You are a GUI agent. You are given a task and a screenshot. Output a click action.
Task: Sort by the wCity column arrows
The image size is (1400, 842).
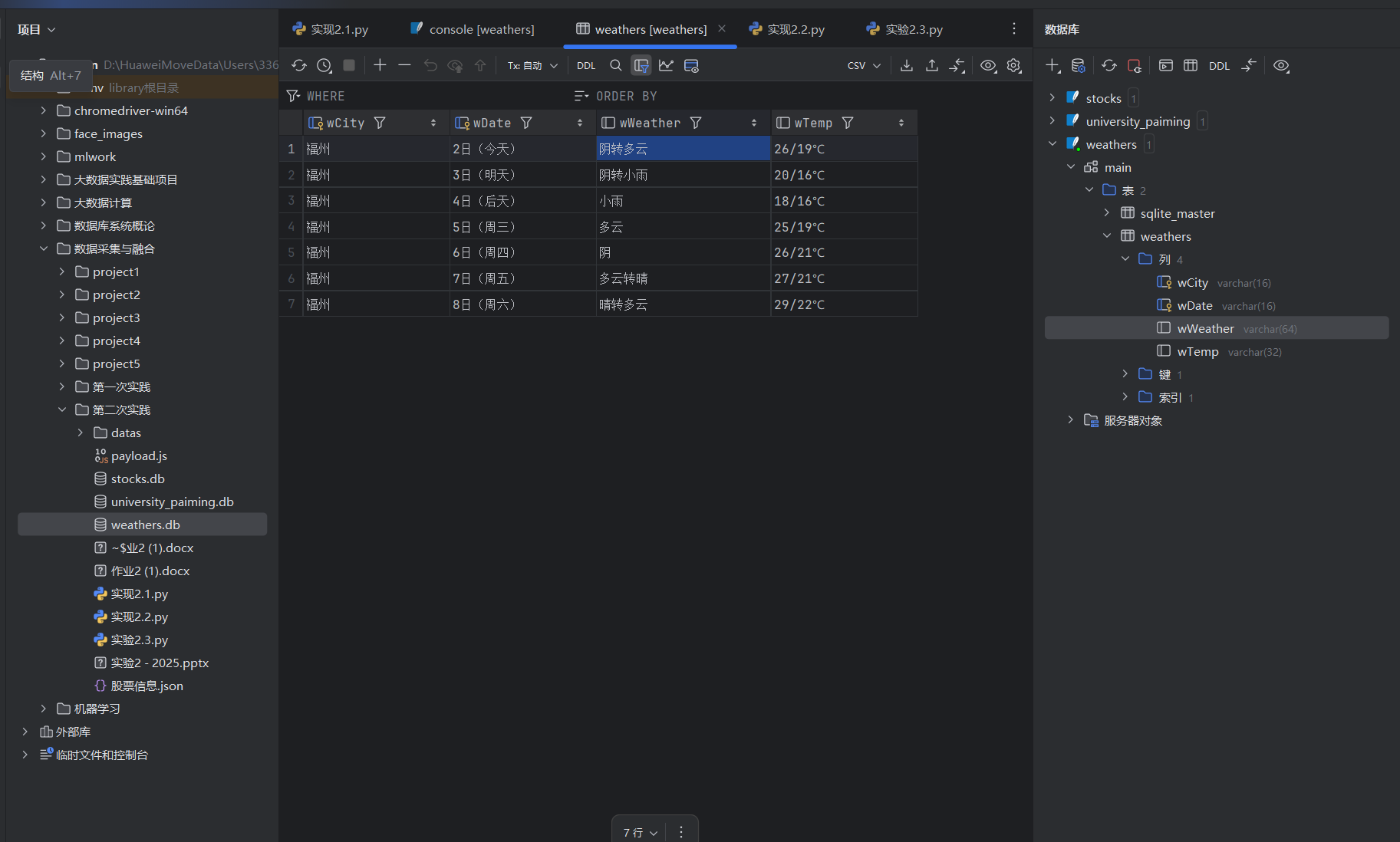pos(433,123)
